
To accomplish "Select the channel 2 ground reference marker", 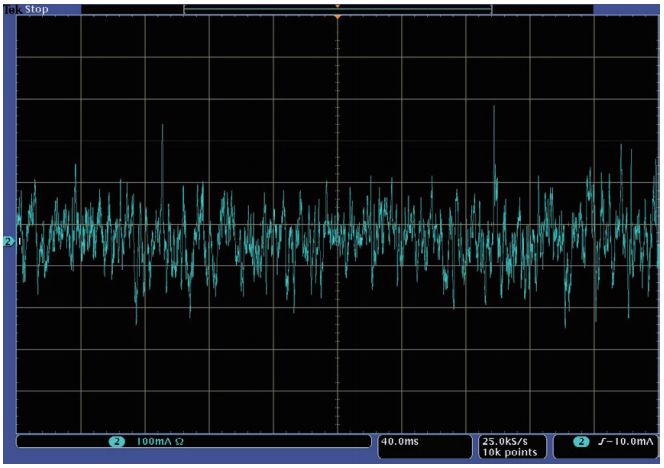I will (x=8, y=241).
